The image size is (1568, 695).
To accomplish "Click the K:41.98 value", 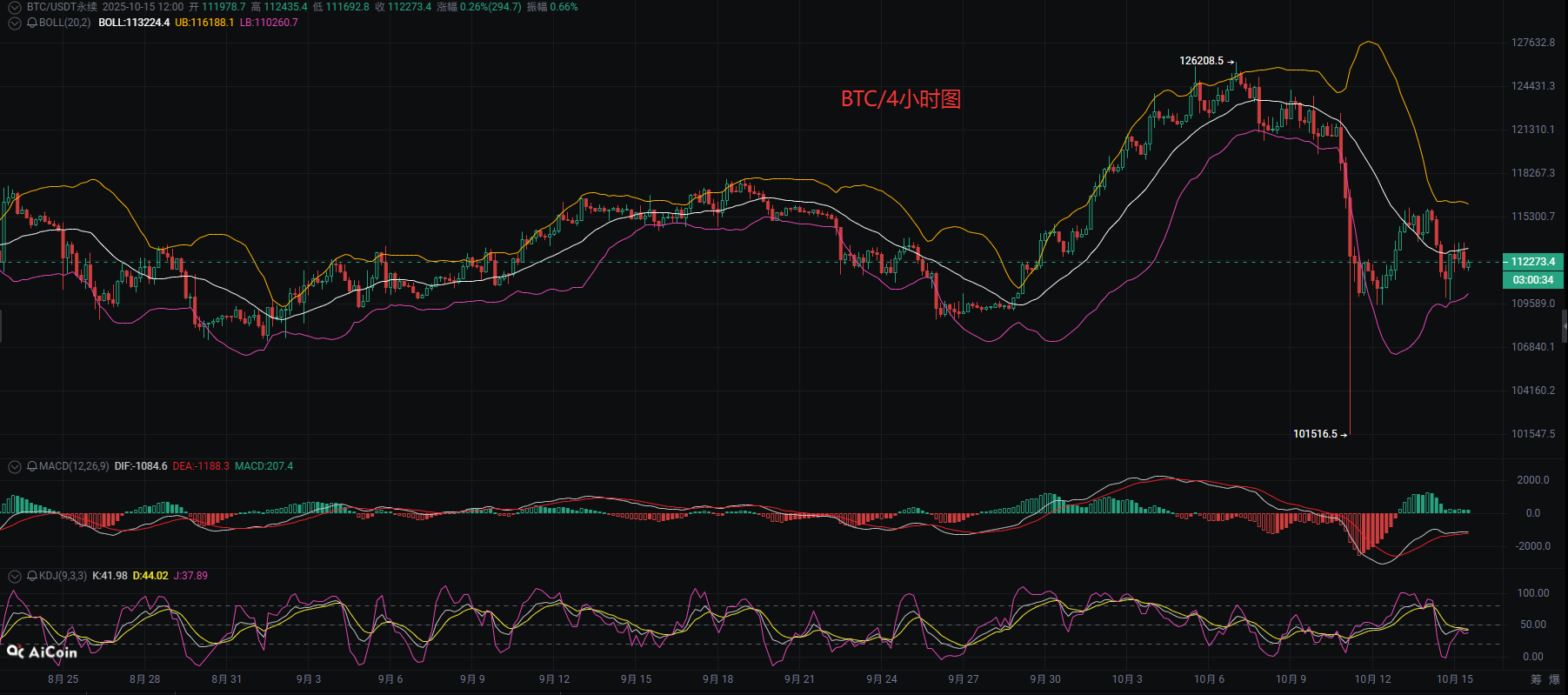I will 110,576.
